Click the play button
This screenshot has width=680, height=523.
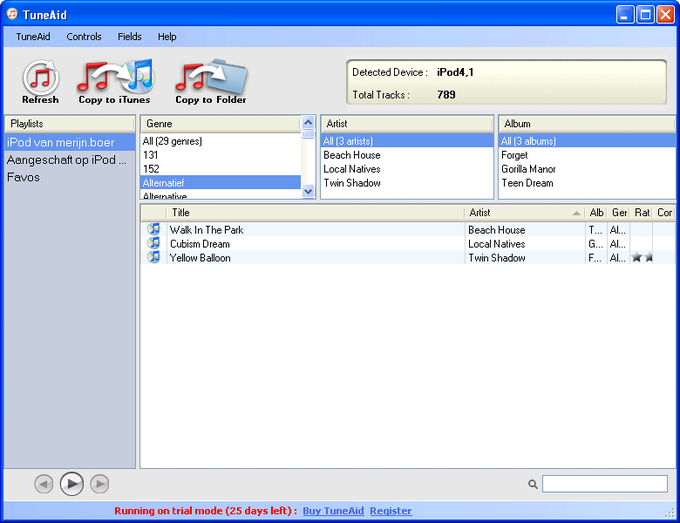pyautogui.click(x=72, y=484)
